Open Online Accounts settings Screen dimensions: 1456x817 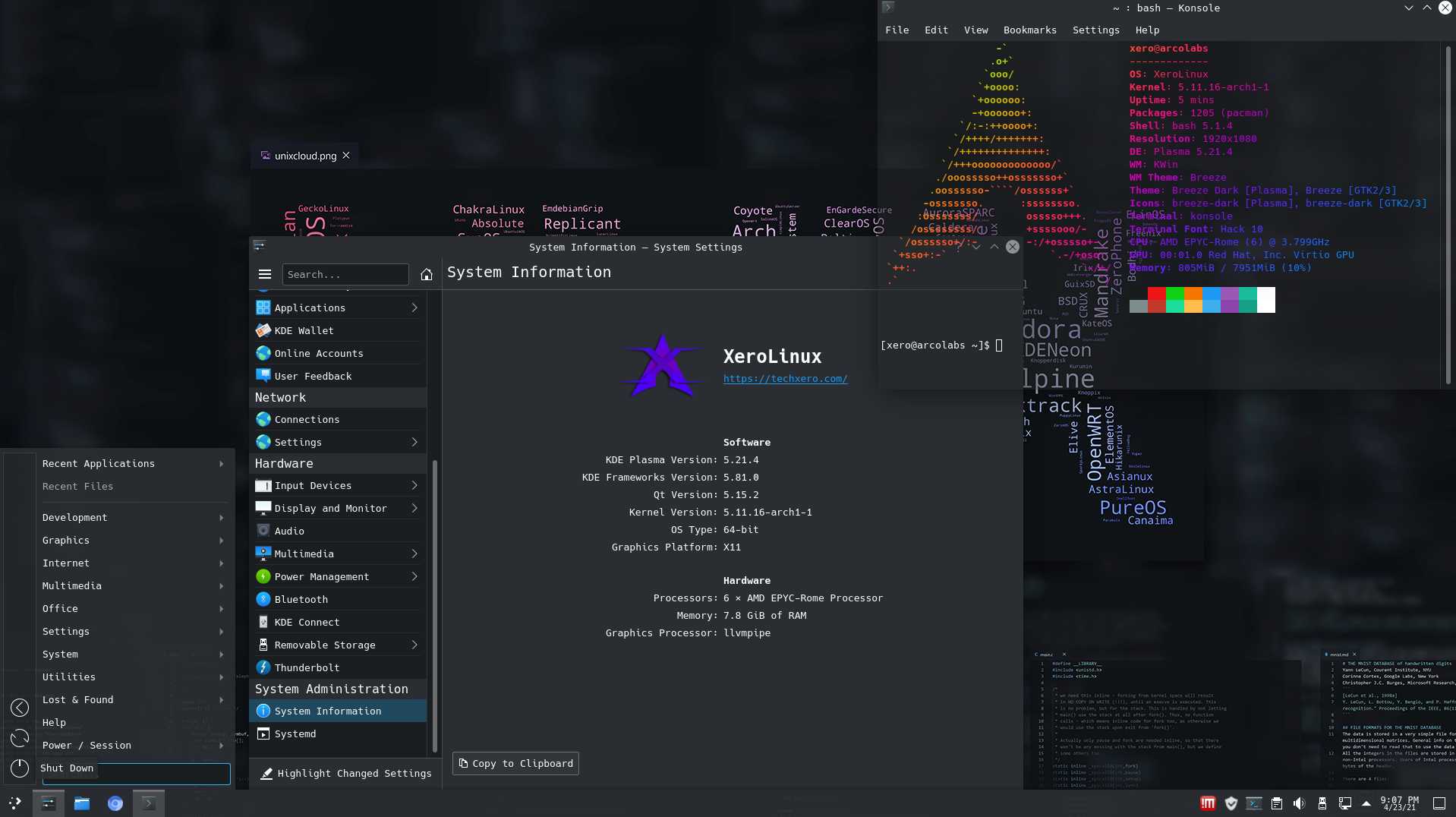click(338, 353)
